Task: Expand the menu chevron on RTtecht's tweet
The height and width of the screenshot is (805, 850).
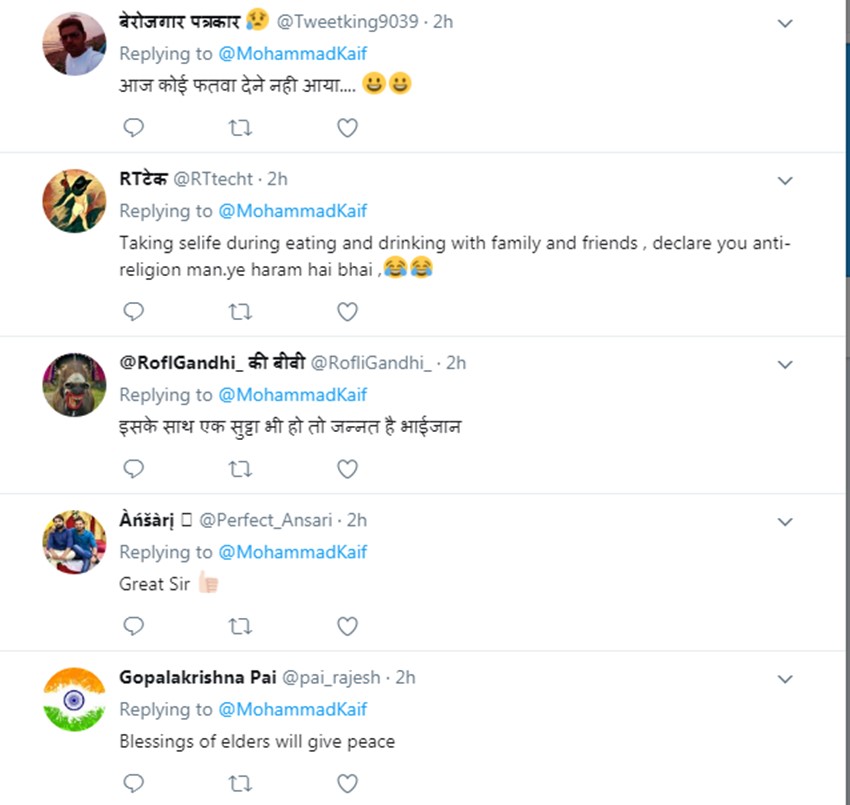Action: [x=785, y=180]
